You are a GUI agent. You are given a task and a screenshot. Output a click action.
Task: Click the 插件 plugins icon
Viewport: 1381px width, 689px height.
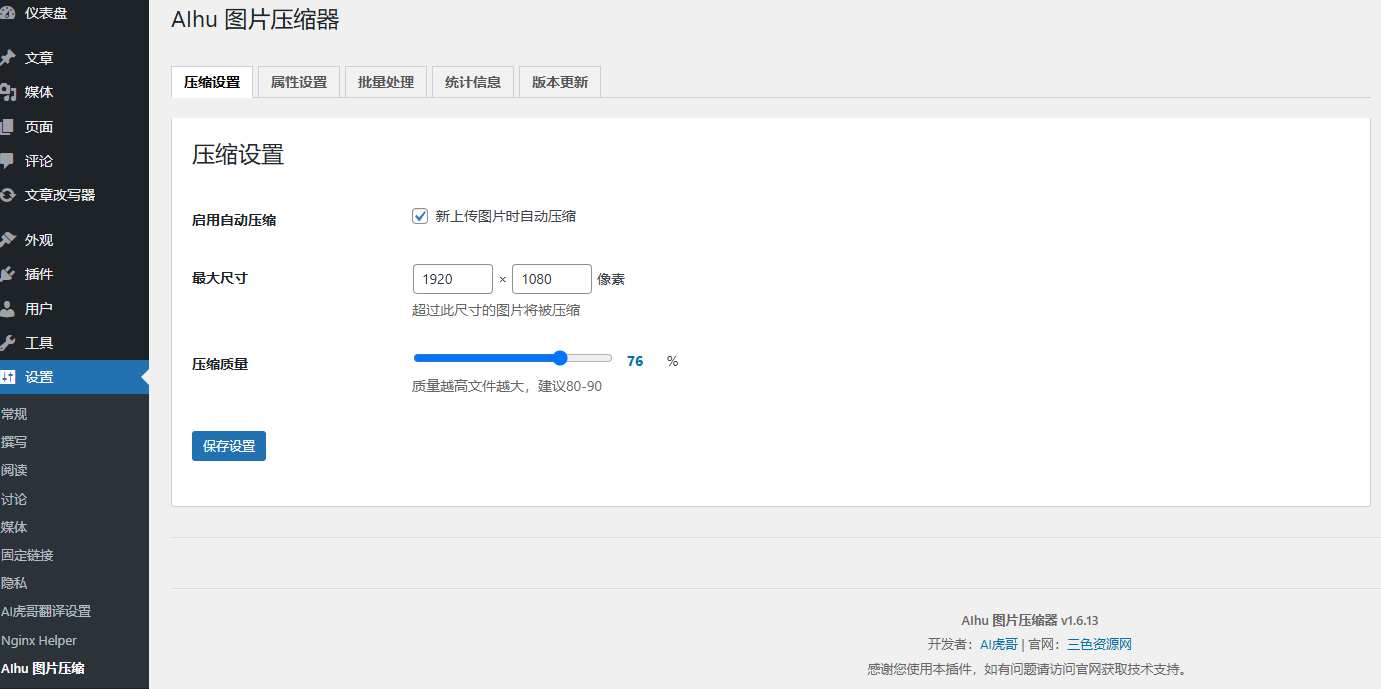14,273
